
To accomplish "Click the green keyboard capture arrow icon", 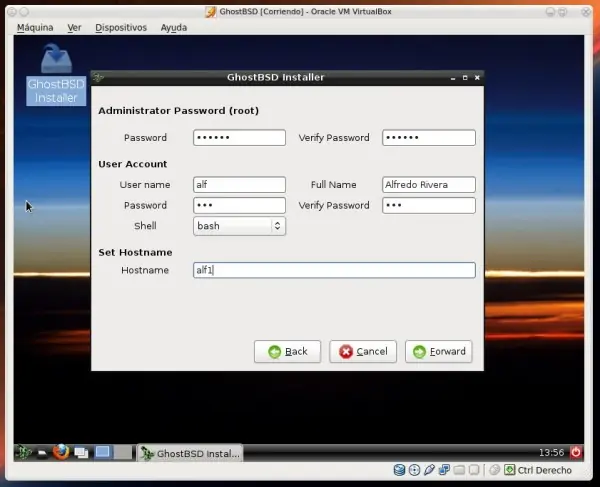I will coord(510,470).
